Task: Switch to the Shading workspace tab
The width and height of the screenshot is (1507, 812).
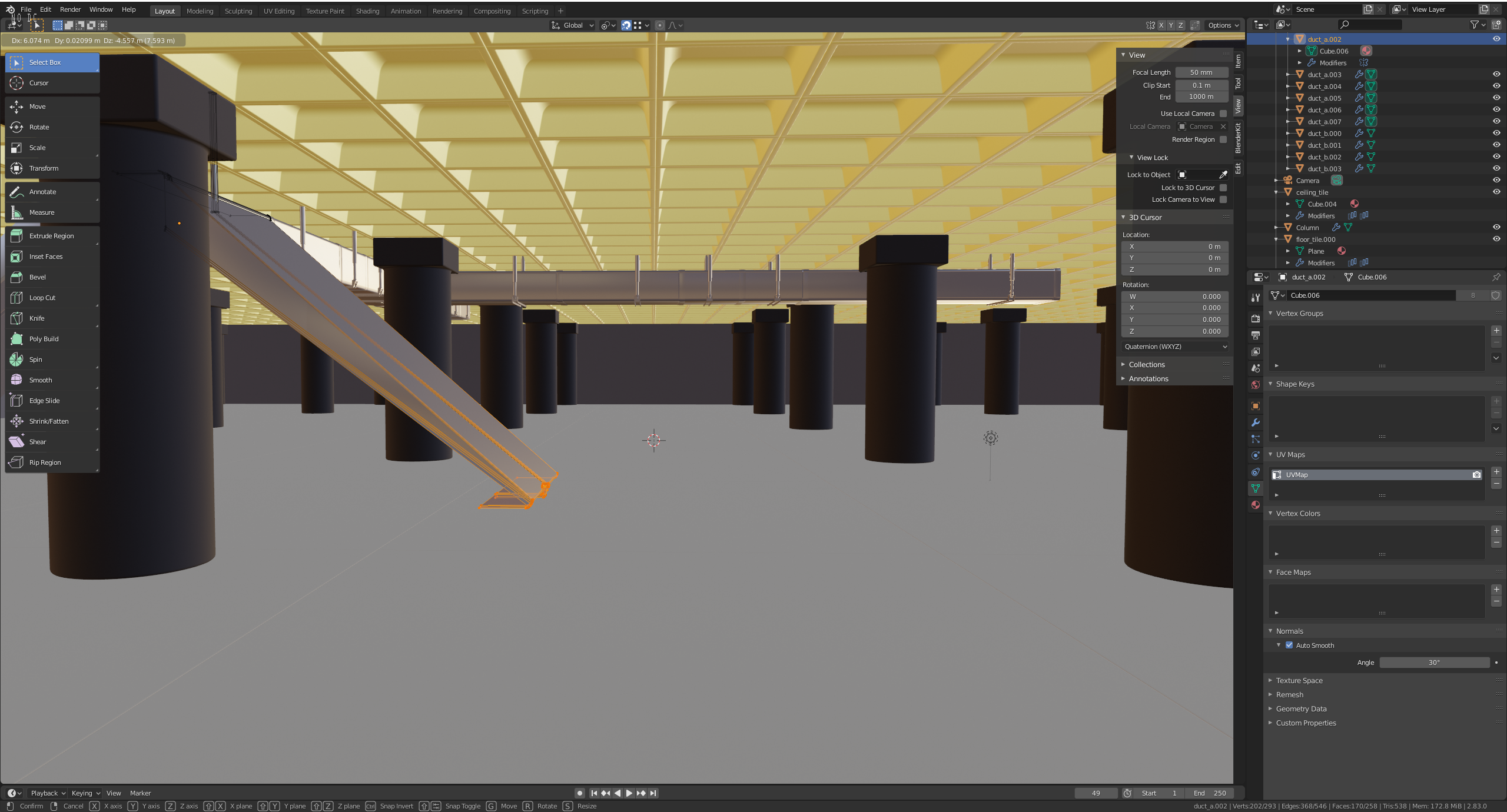Action: click(367, 11)
